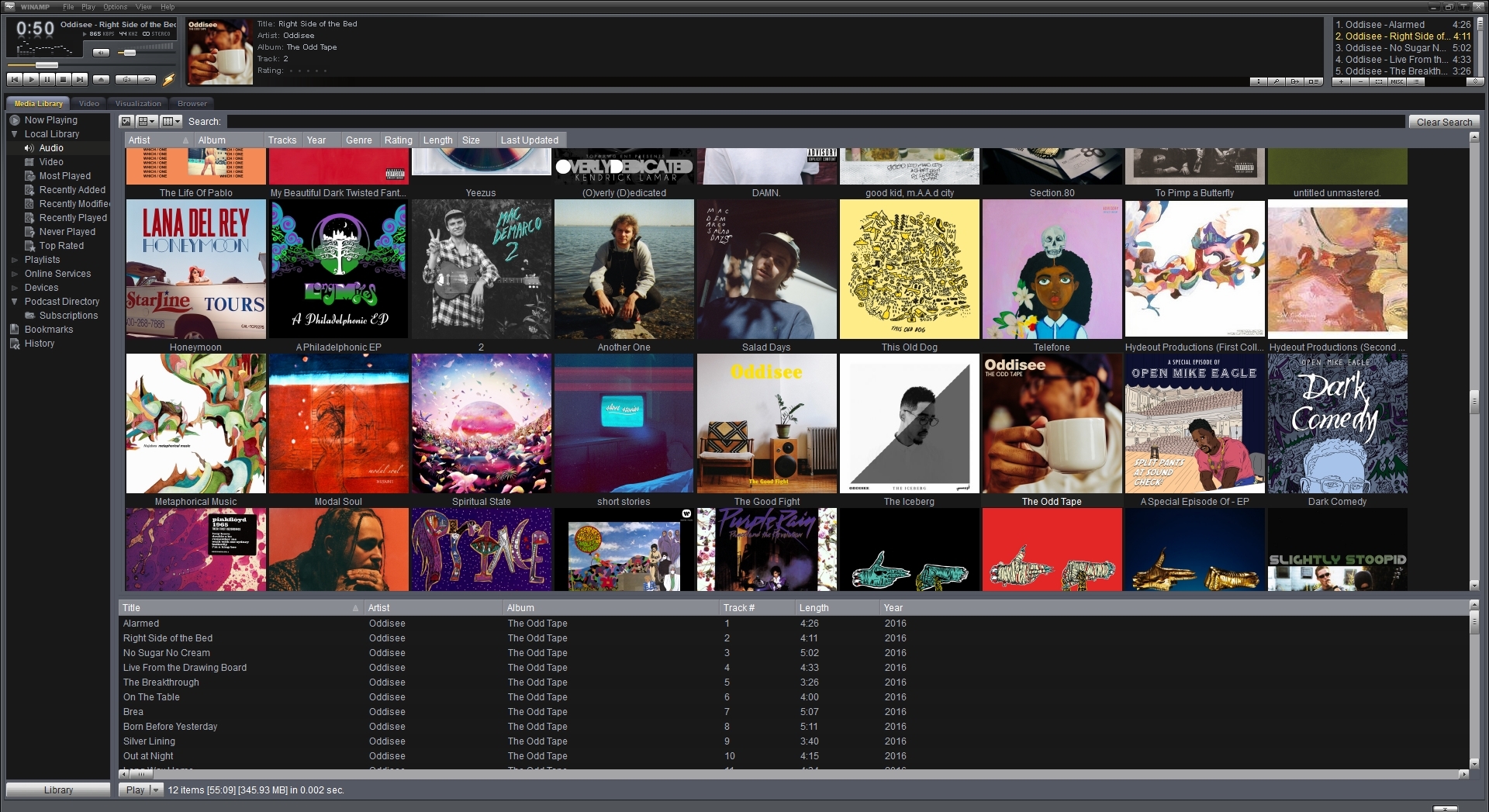Select the Media Library tab
Viewport: 1489px width, 812px height.
pos(39,104)
